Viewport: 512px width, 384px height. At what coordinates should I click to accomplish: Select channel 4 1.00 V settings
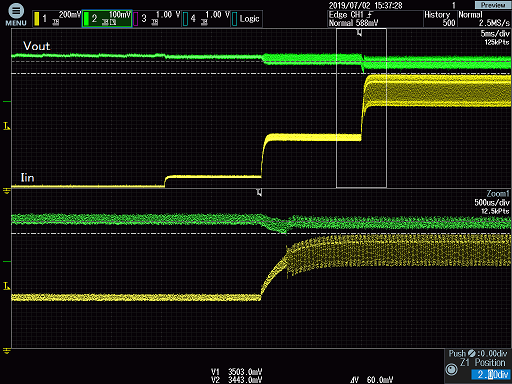pos(206,19)
